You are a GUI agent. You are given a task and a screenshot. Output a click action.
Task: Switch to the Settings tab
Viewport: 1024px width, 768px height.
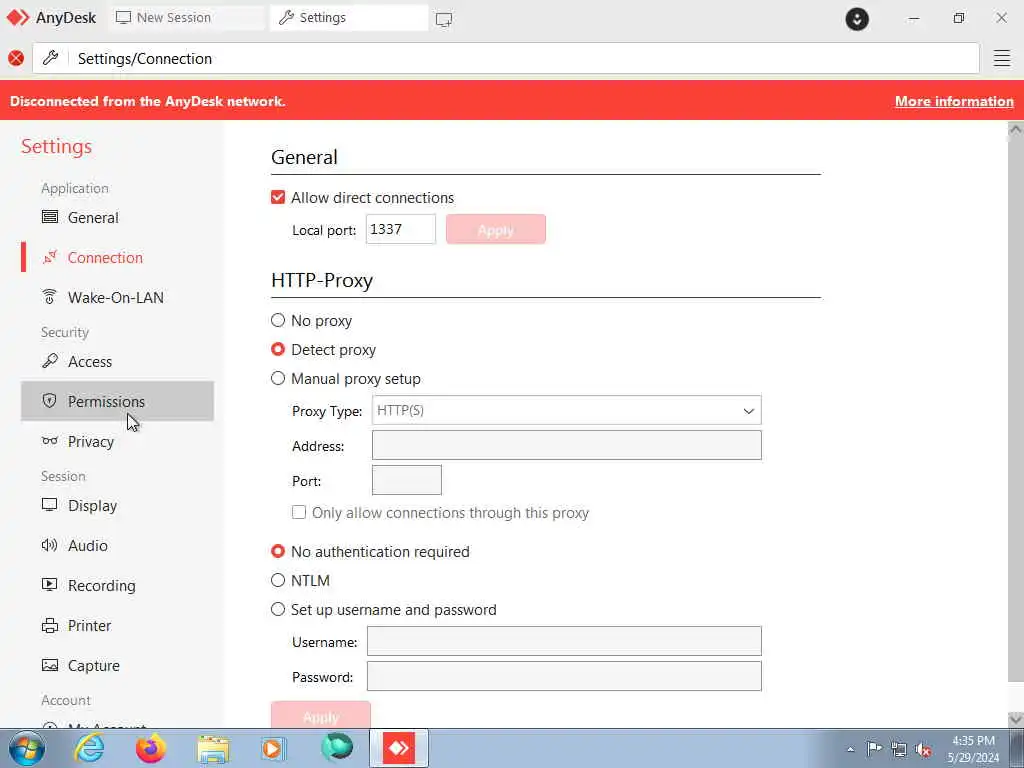point(349,18)
